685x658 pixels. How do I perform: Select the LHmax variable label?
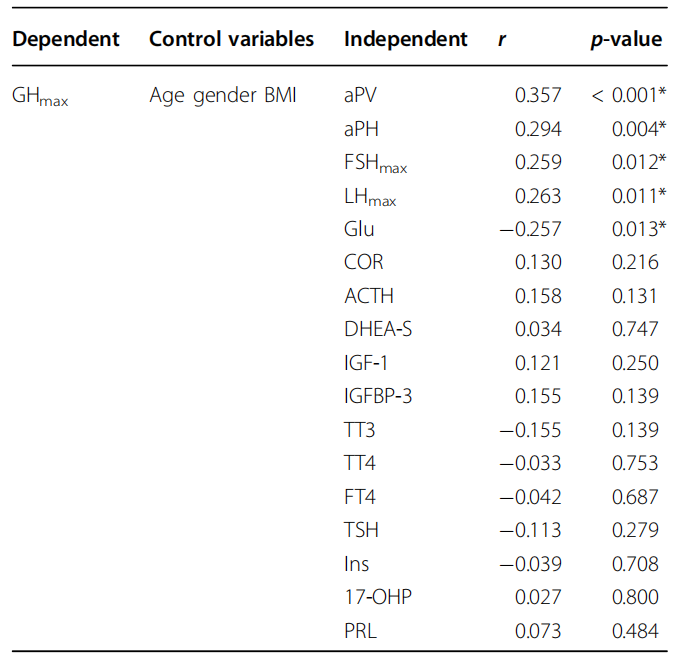click(x=370, y=197)
